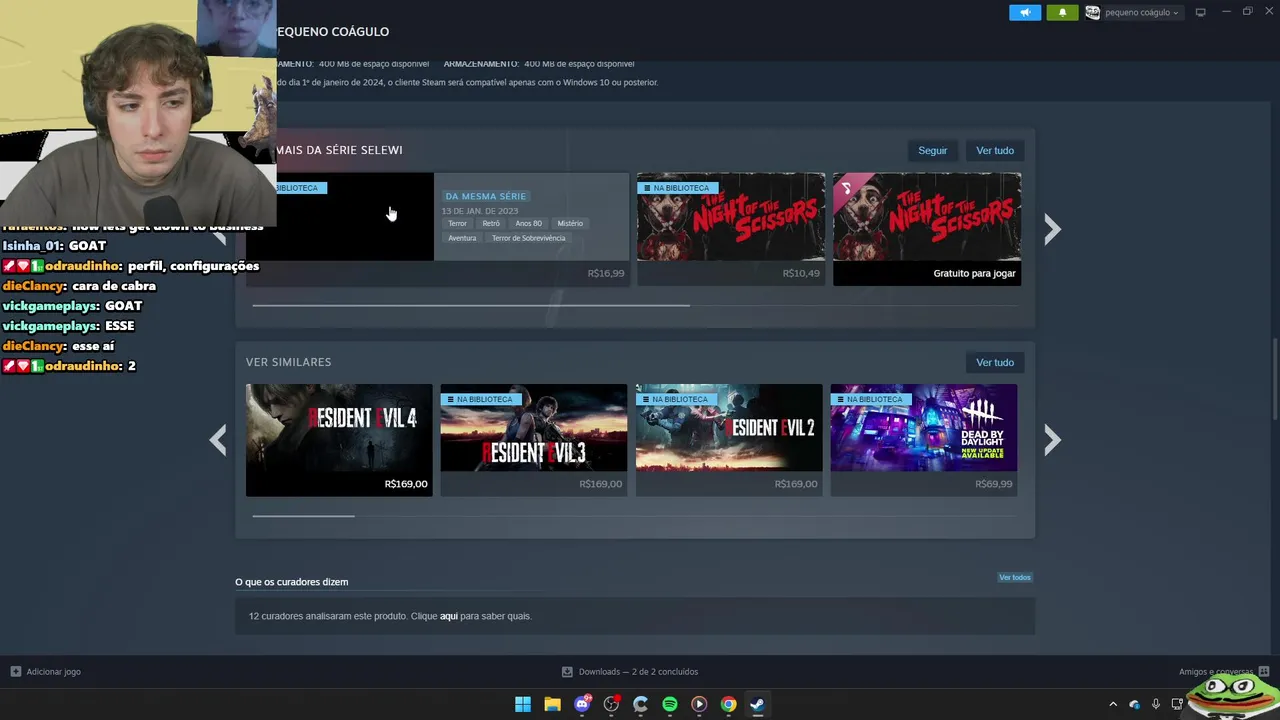Click the Anos 80 tag
This screenshot has width=1280, height=720.
[x=529, y=223]
